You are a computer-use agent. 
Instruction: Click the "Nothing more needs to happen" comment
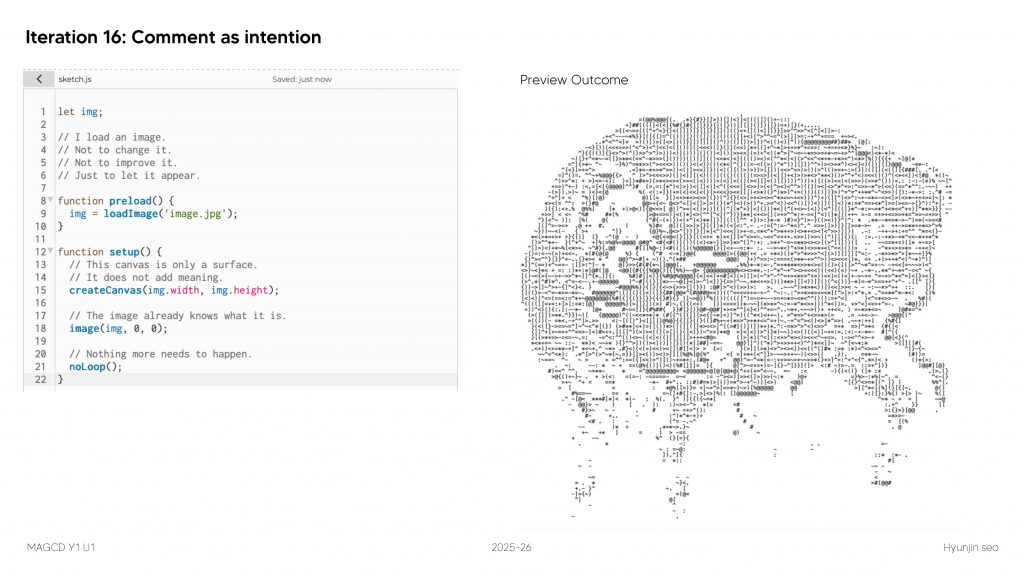tap(160, 354)
